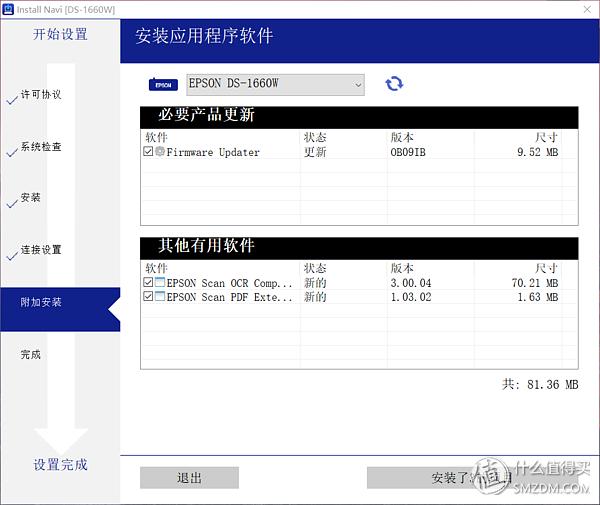Select the 完成 step in sidebar
The width and height of the screenshot is (600, 505).
click(31, 355)
